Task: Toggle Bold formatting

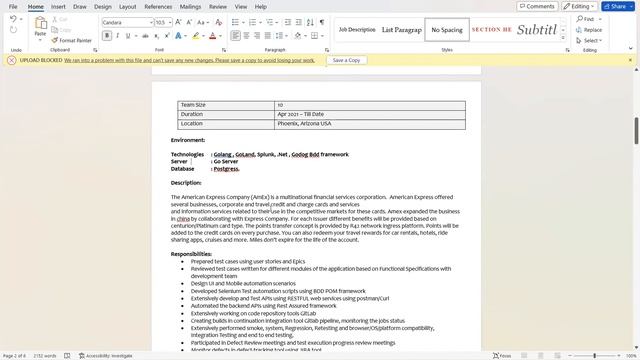Action: pyautogui.click(x=107, y=36)
